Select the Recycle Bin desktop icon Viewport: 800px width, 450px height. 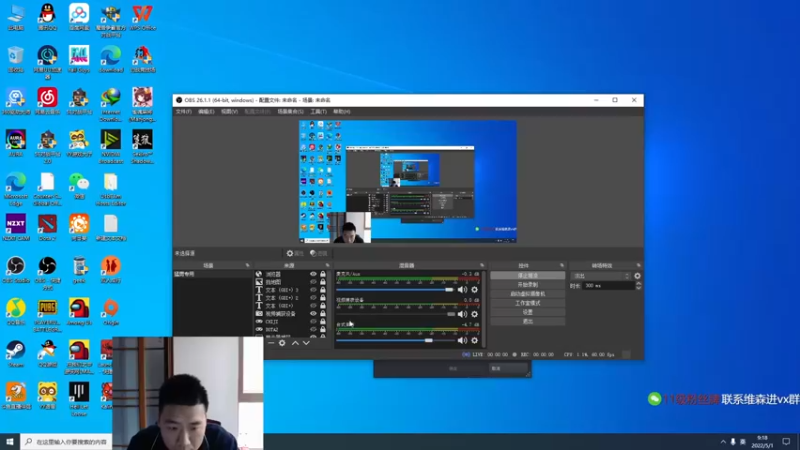pyautogui.click(x=16, y=59)
